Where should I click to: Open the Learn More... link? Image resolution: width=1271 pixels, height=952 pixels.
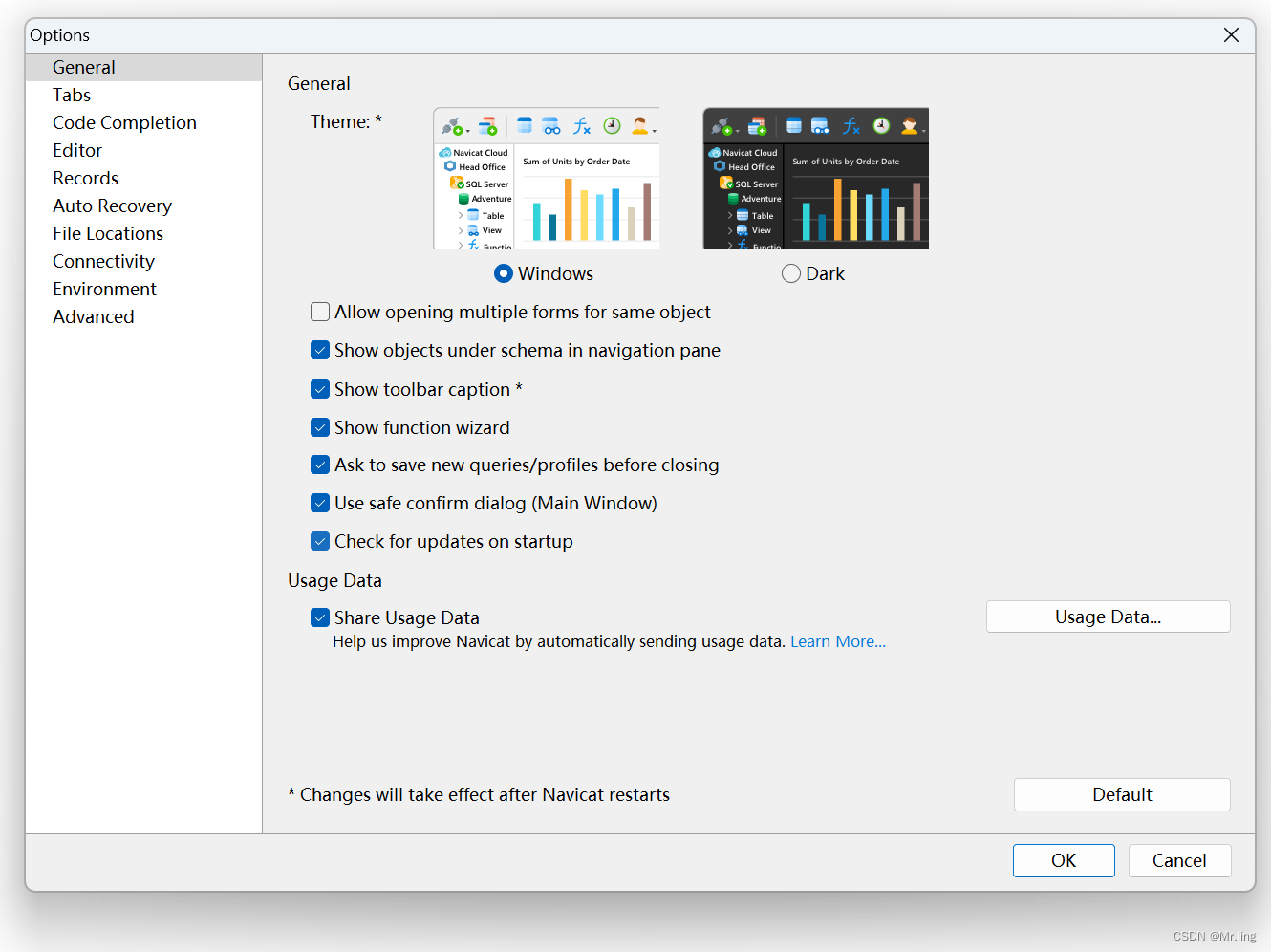click(838, 641)
